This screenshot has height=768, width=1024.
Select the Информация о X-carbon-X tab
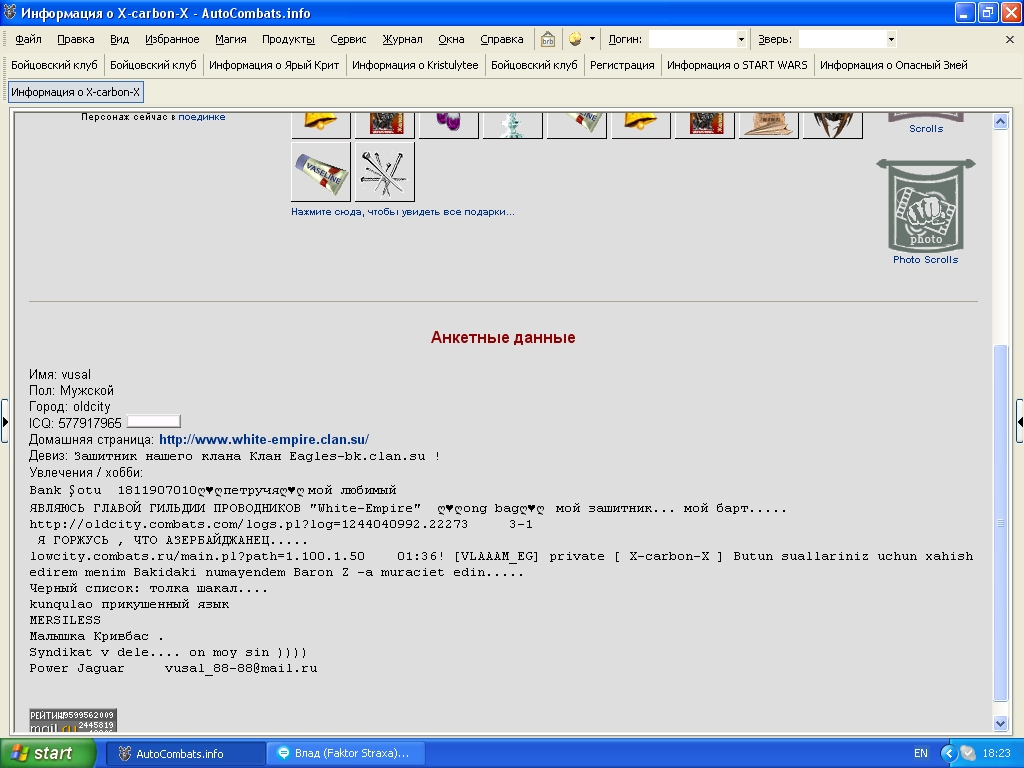click(x=76, y=92)
